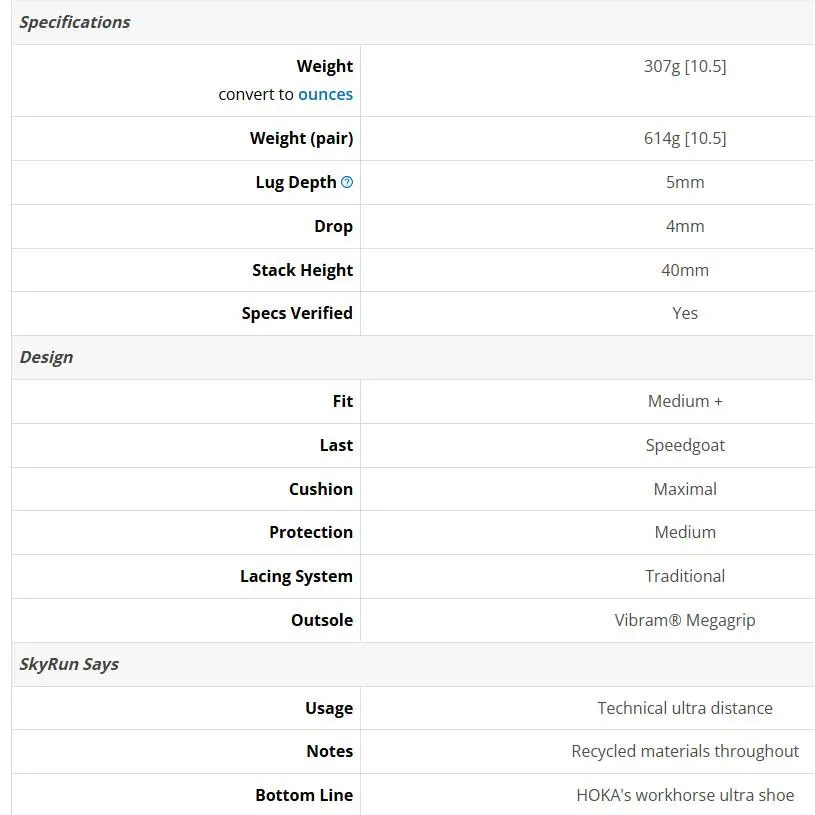Click the 40mm stack height value
The image size is (815, 815).
point(685,270)
